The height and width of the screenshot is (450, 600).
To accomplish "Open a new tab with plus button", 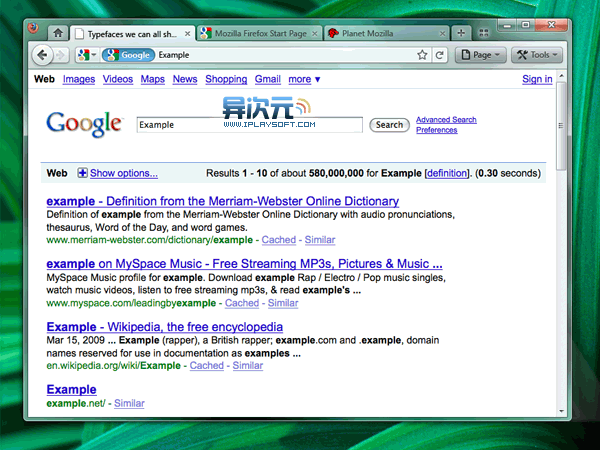I will [461, 33].
